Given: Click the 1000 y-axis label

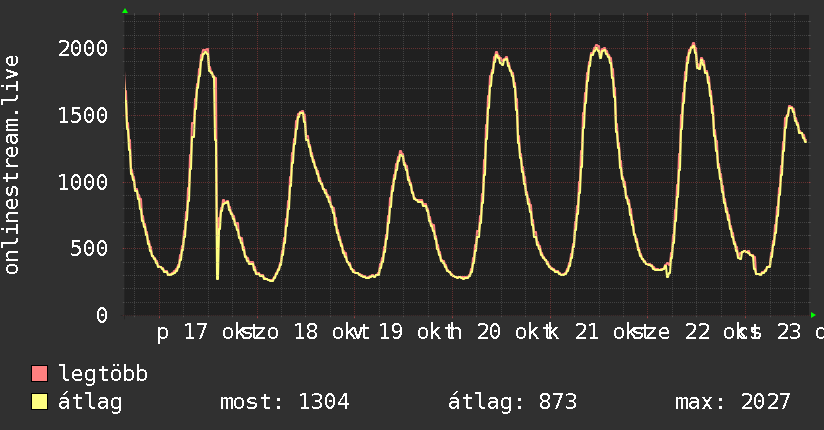Looking at the screenshot, I should 83,182.
